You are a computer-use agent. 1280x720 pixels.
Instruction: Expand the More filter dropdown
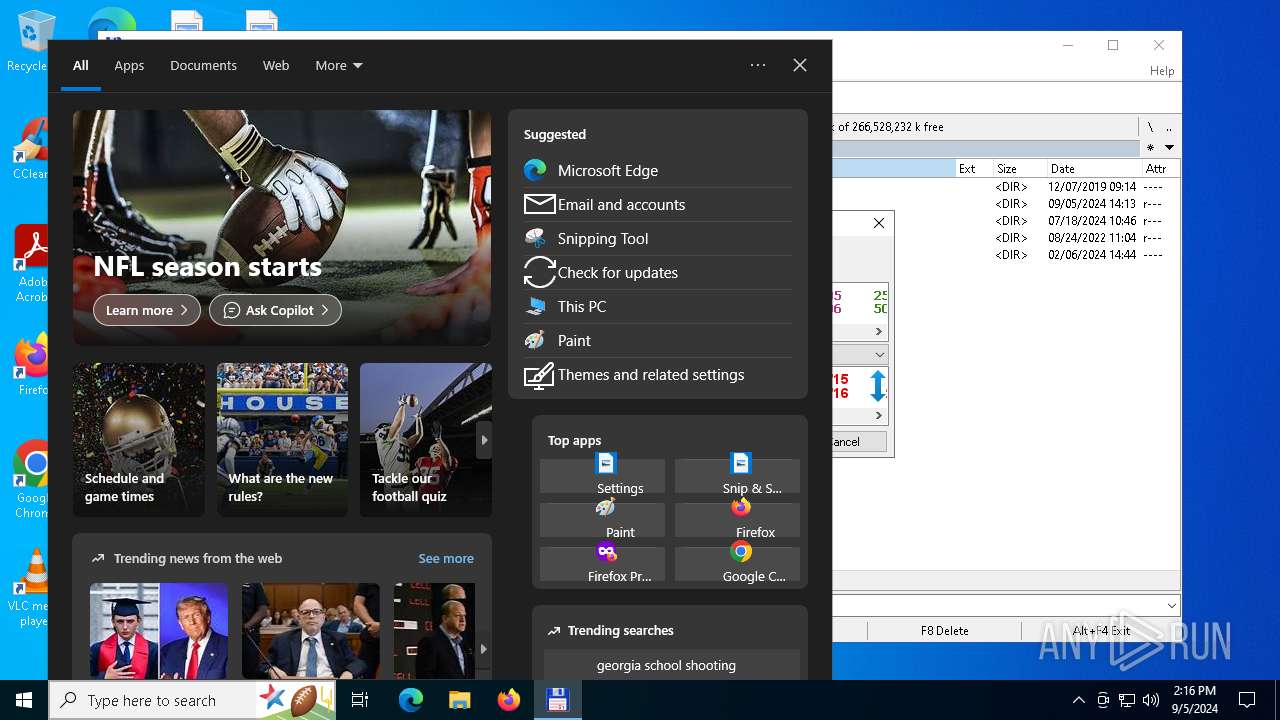(x=339, y=65)
